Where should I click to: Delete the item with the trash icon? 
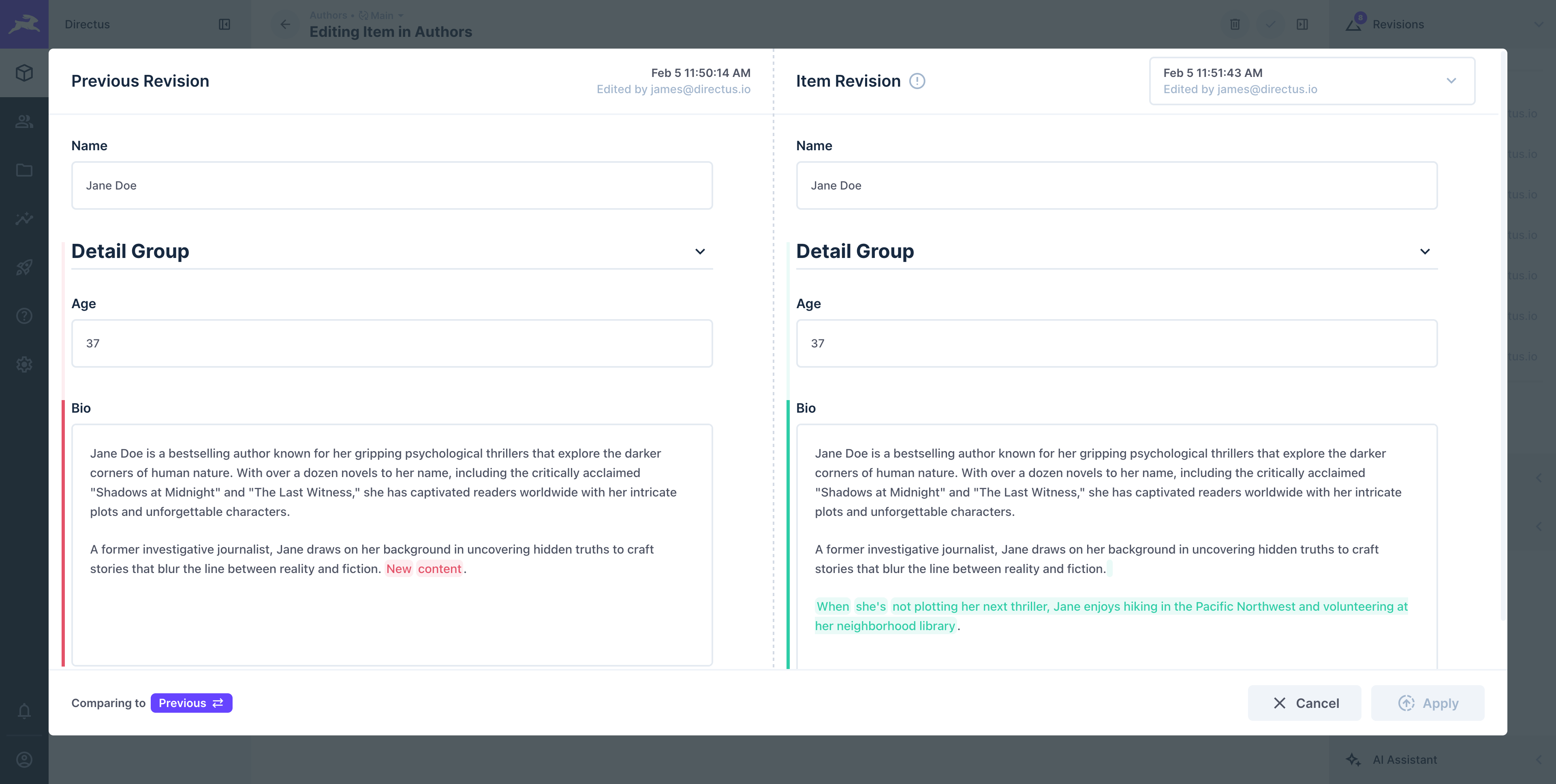pyautogui.click(x=1235, y=24)
